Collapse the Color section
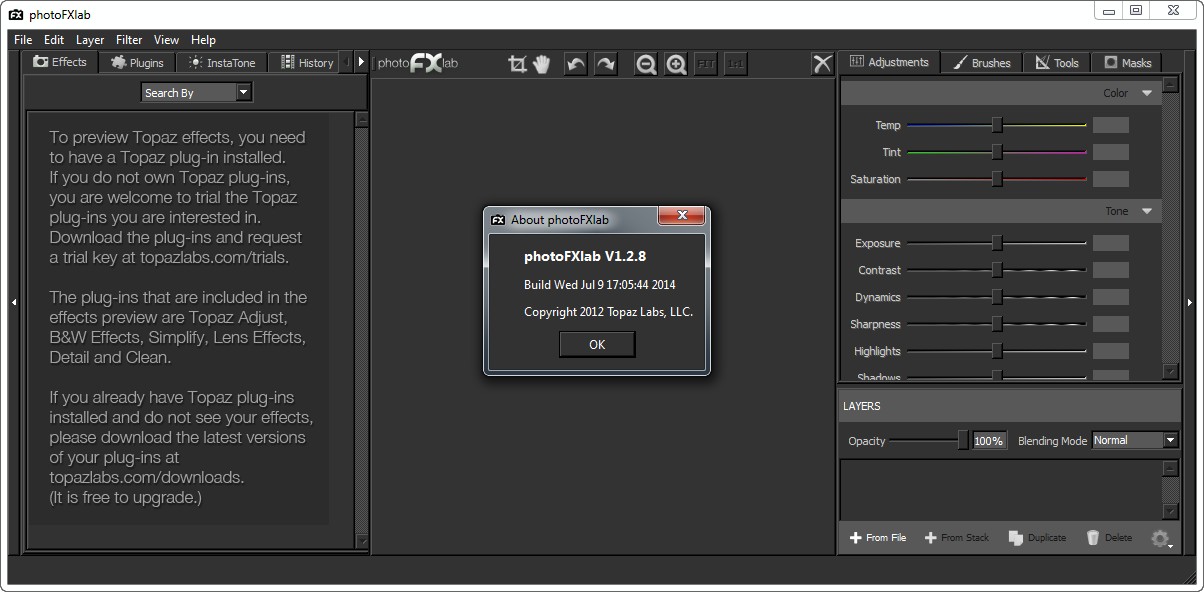The width and height of the screenshot is (1204, 592). [x=1147, y=93]
